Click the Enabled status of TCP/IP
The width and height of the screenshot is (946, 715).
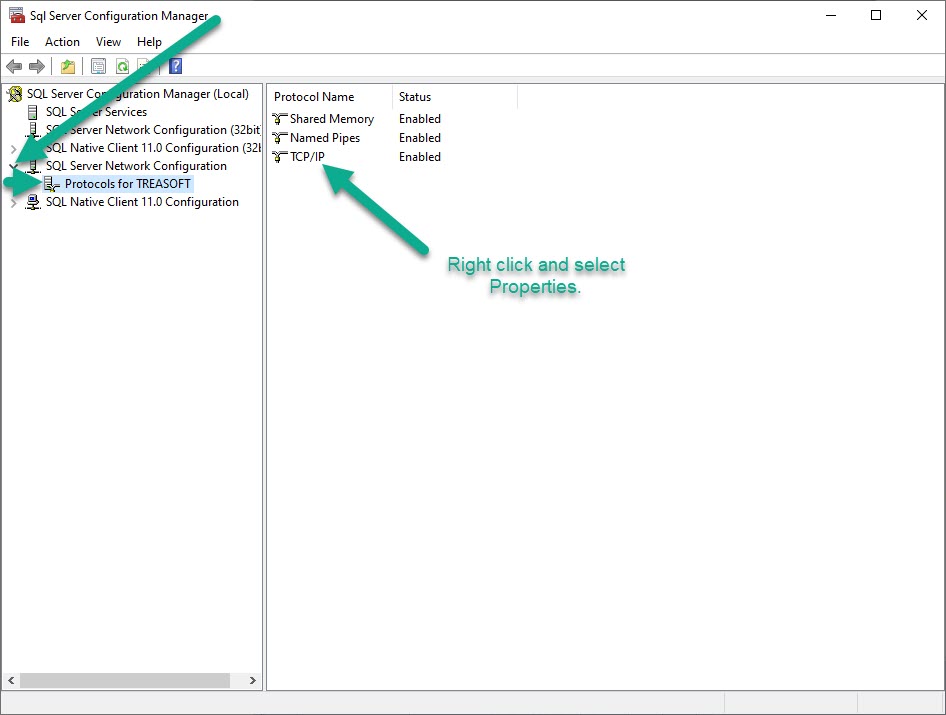click(x=420, y=157)
